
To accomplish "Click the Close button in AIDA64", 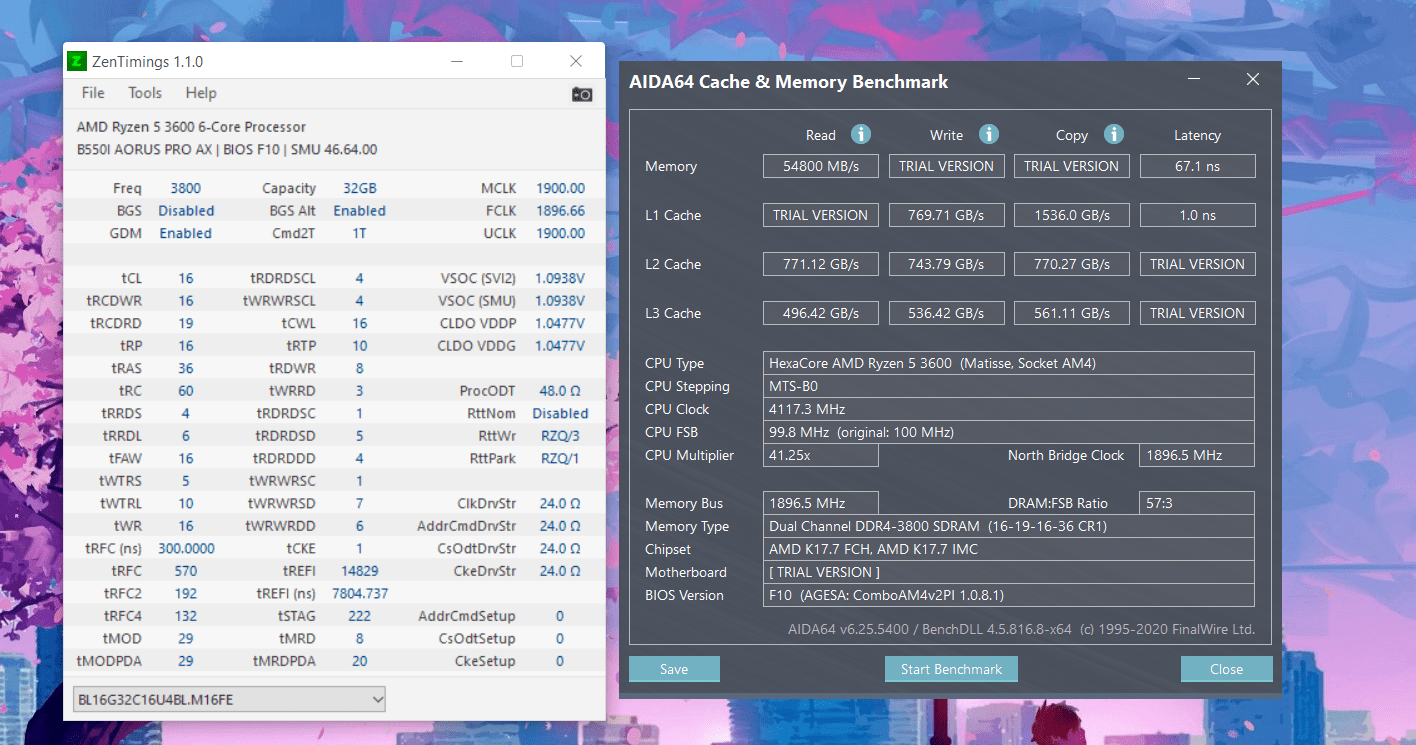I will coord(1226,669).
